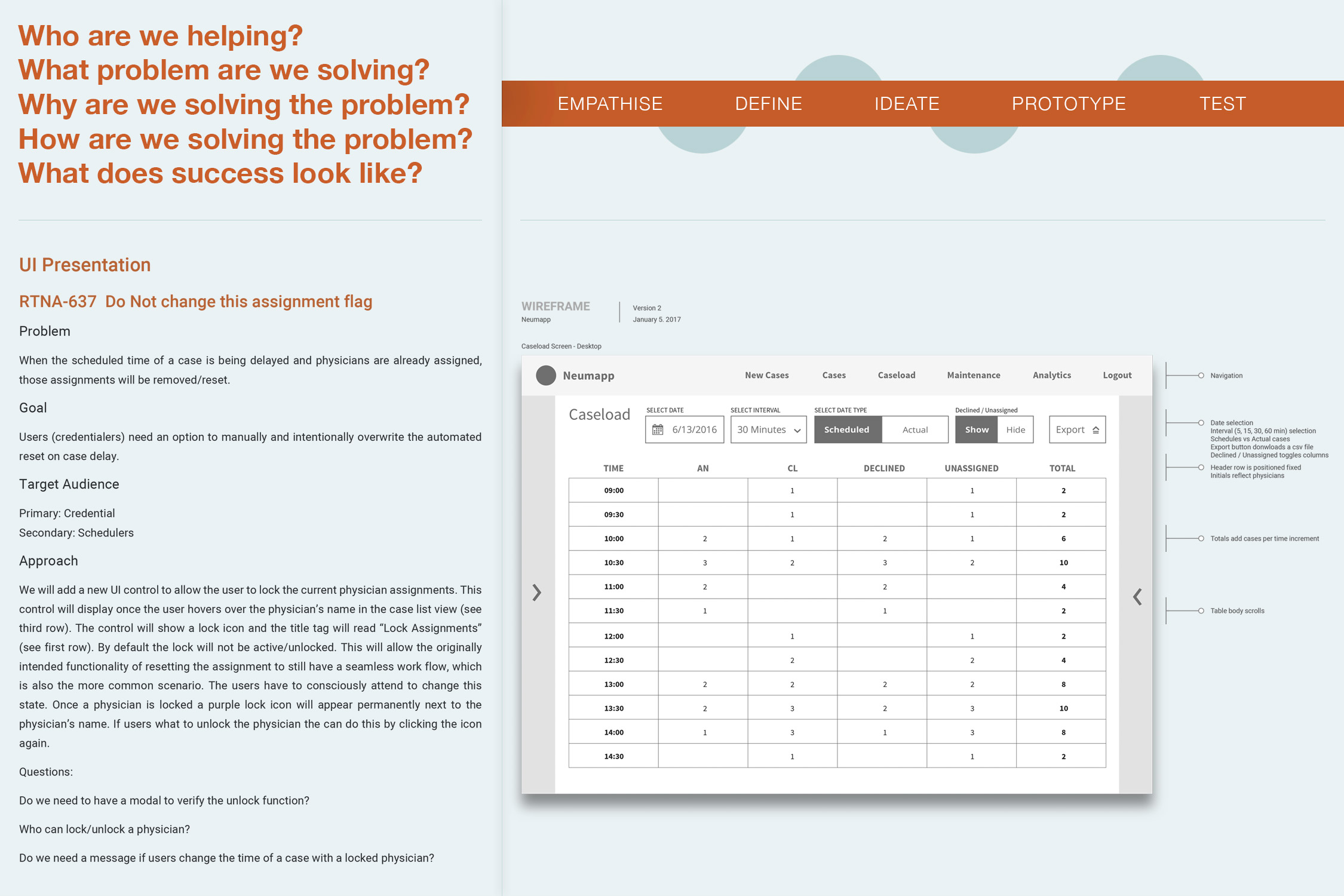Click the left-pointing arrow beside table
Screen dimensions: 1344x896
1137,597
